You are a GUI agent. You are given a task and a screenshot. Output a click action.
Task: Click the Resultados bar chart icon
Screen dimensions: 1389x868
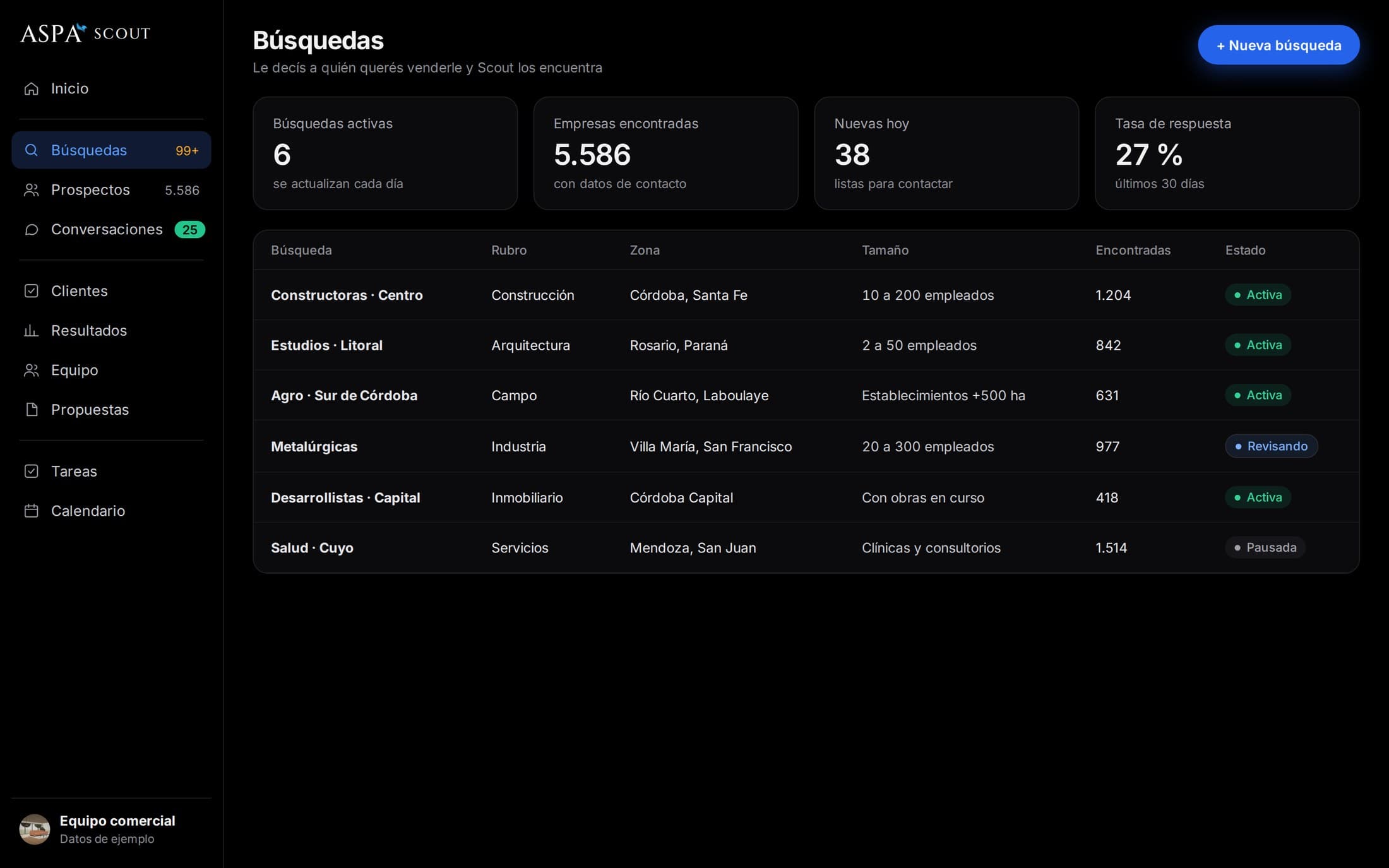click(x=32, y=331)
